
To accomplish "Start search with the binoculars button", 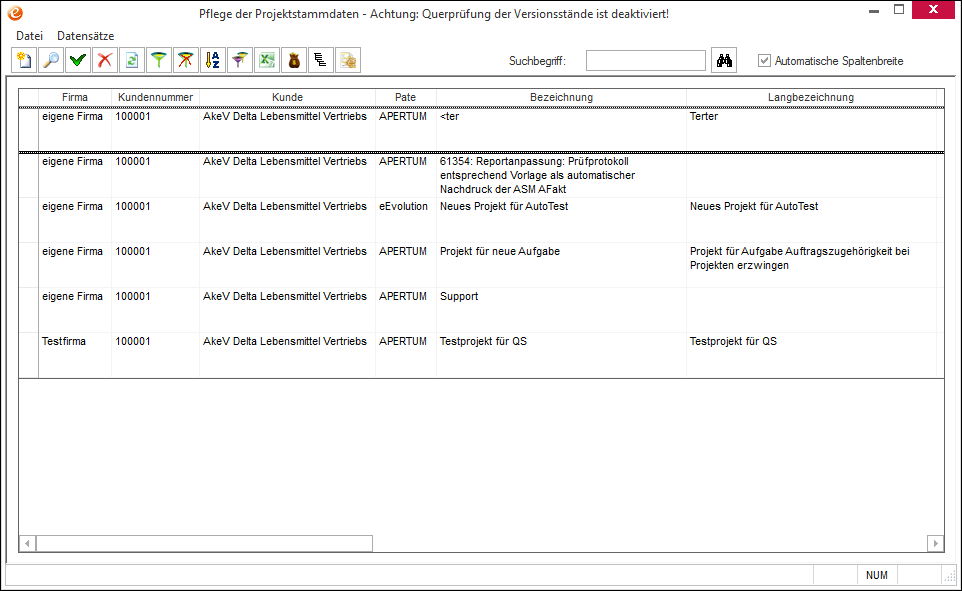I will 724,60.
